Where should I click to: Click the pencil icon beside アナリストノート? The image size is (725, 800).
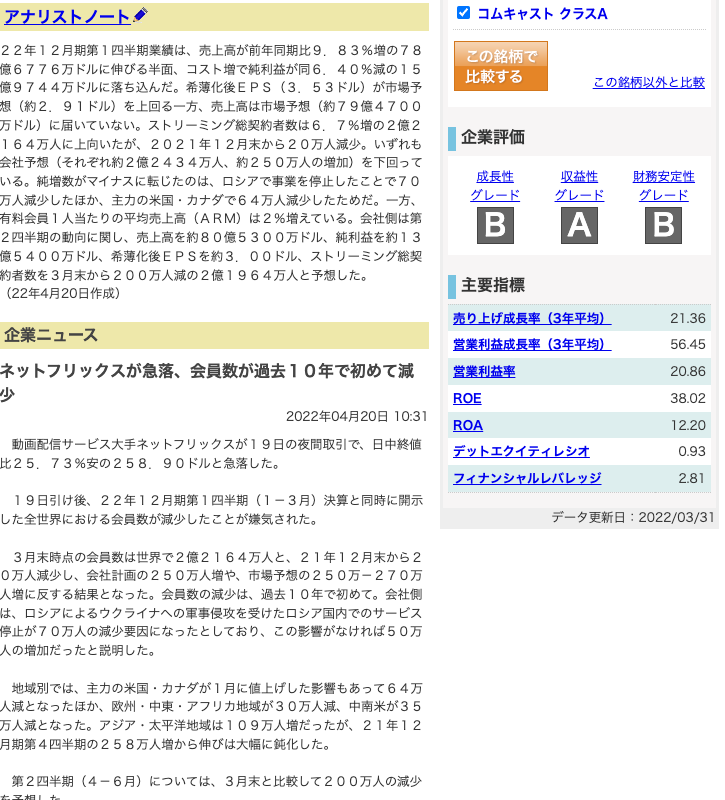[140, 15]
